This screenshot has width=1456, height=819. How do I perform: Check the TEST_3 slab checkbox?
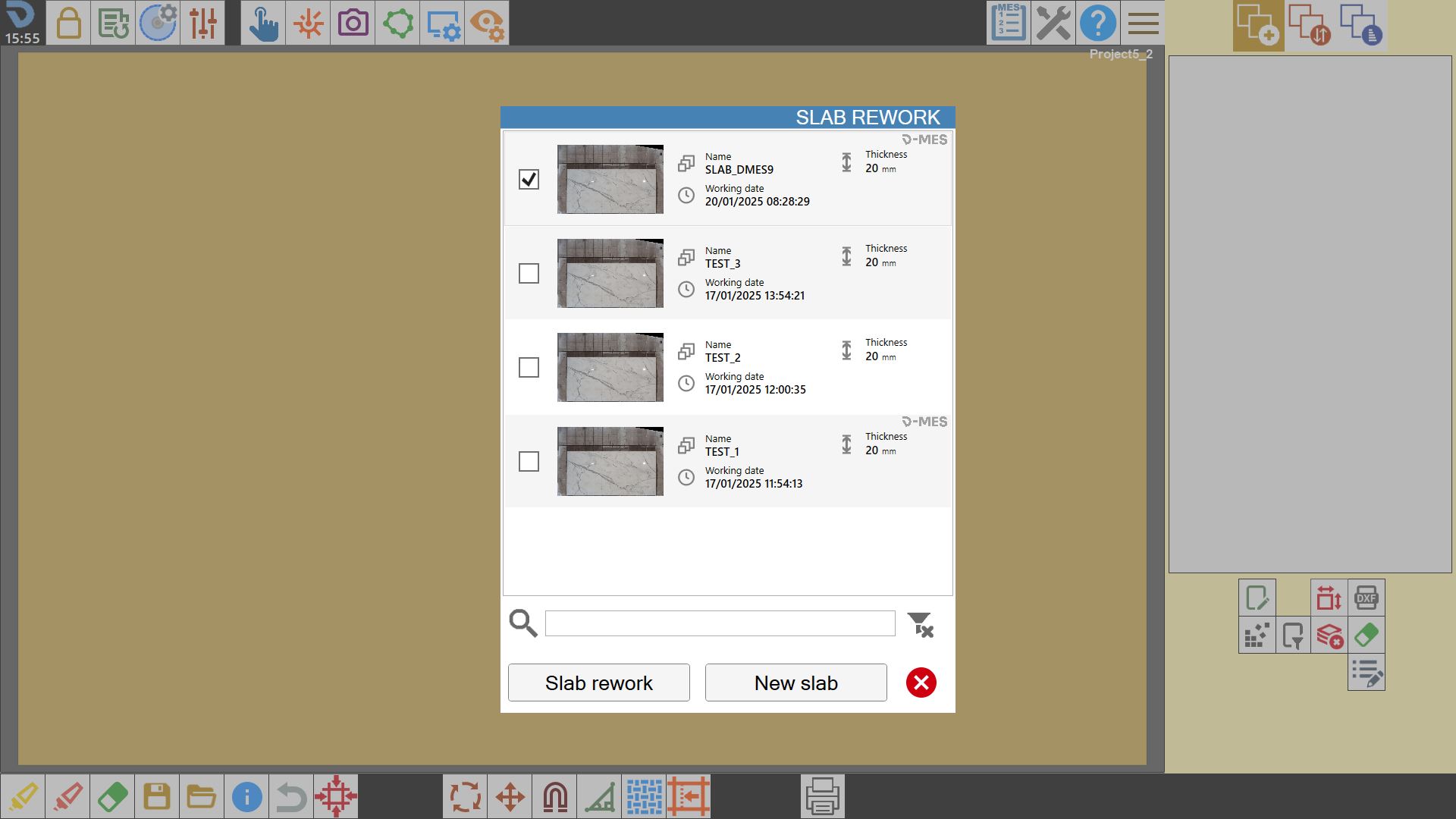coord(529,273)
